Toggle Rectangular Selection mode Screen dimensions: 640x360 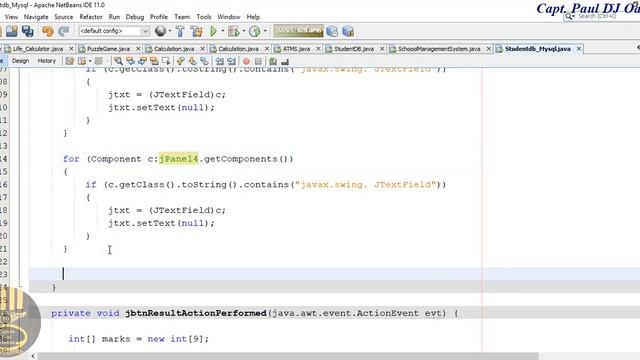point(166,61)
